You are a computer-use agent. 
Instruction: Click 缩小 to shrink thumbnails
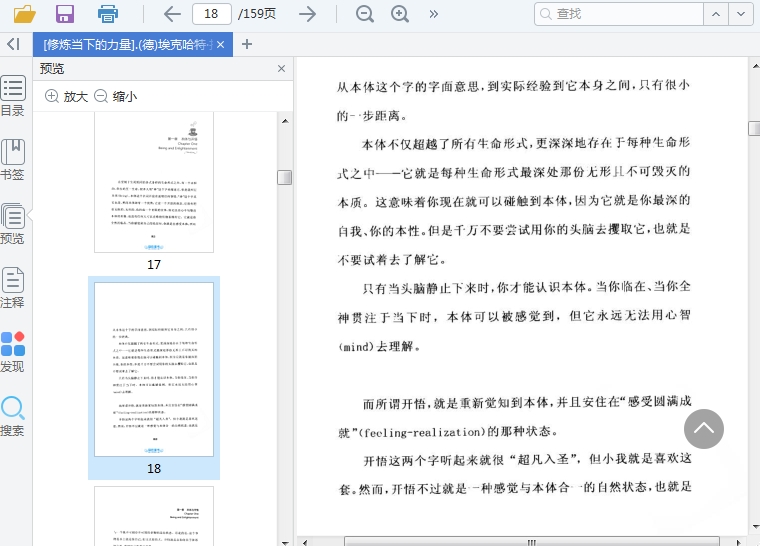(x=115, y=96)
